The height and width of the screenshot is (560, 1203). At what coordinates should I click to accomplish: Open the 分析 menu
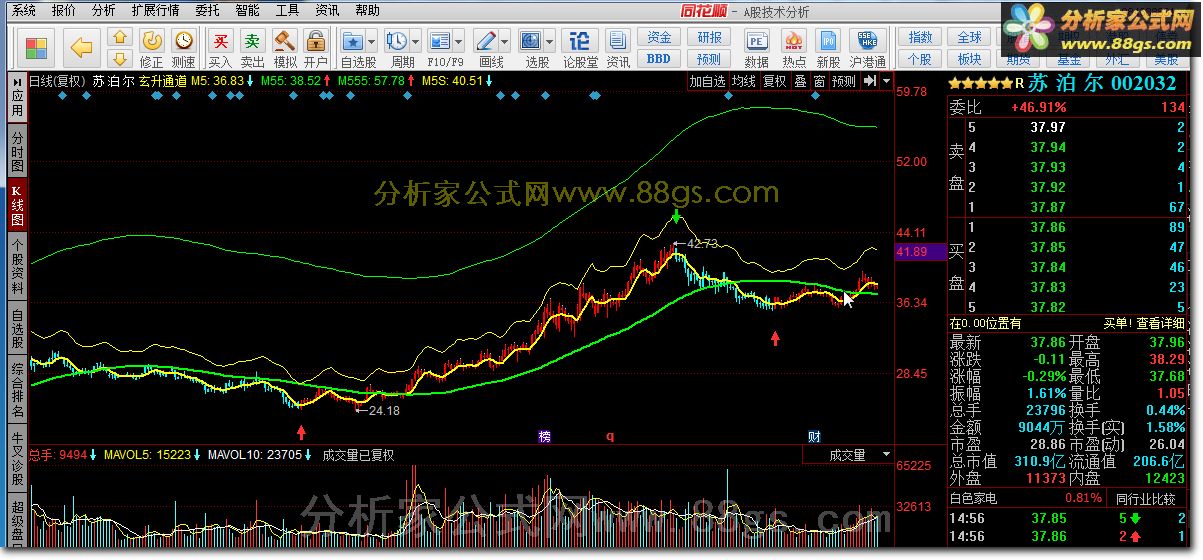click(103, 11)
